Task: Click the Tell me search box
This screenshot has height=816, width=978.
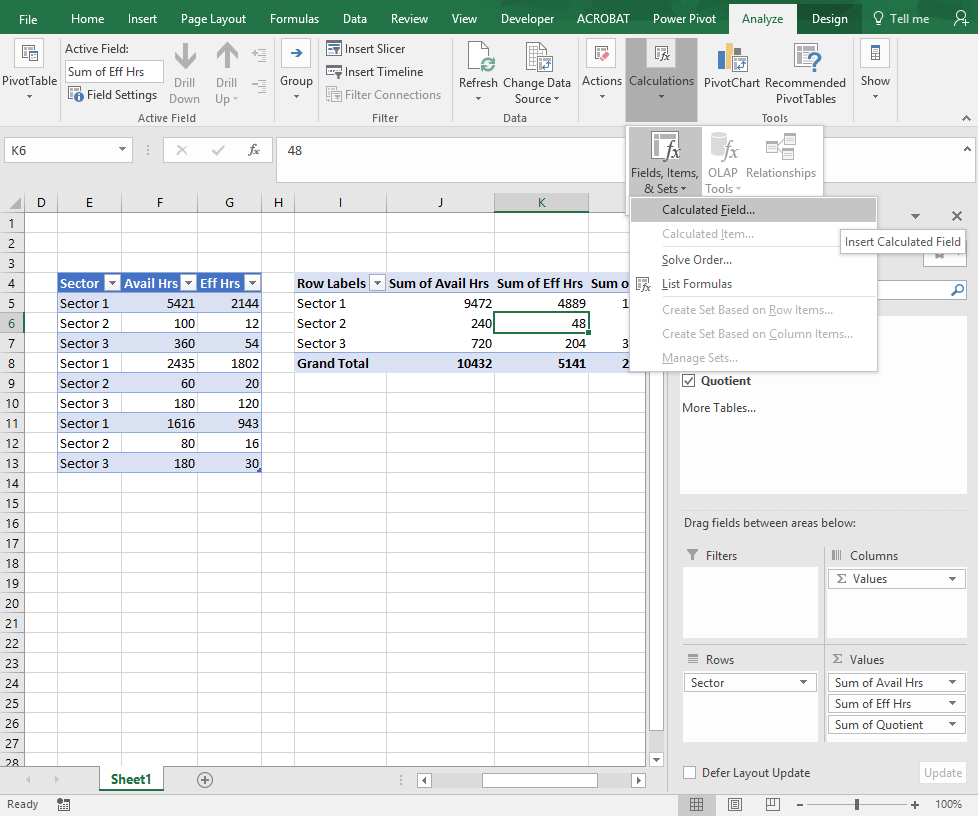Action: point(901,19)
